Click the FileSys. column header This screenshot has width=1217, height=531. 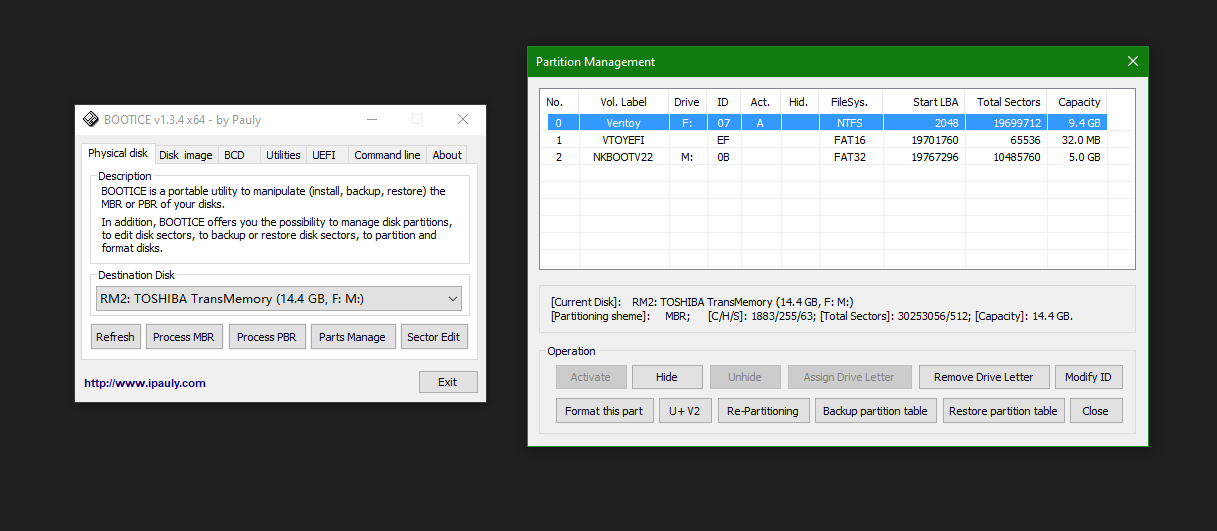(850, 102)
